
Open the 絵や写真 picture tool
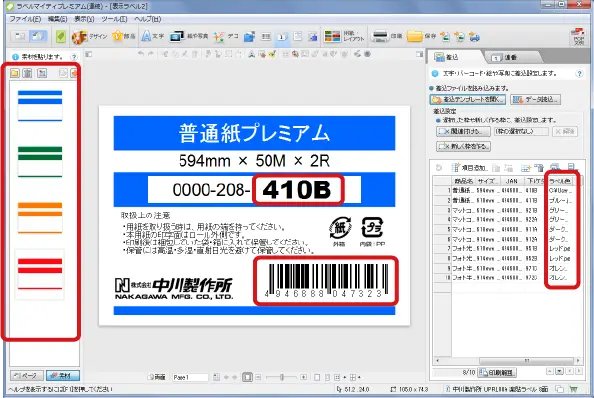189,36
